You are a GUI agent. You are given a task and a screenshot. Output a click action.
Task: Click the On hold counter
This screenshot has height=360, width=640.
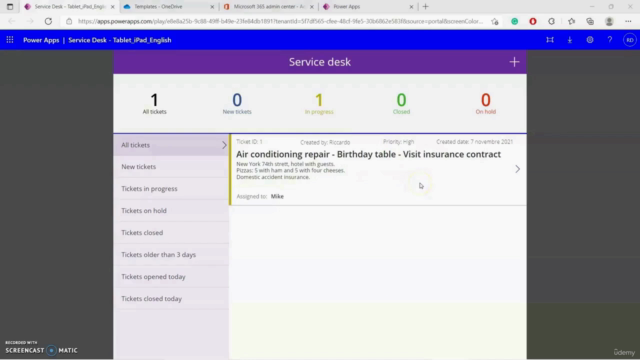tap(485, 103)
